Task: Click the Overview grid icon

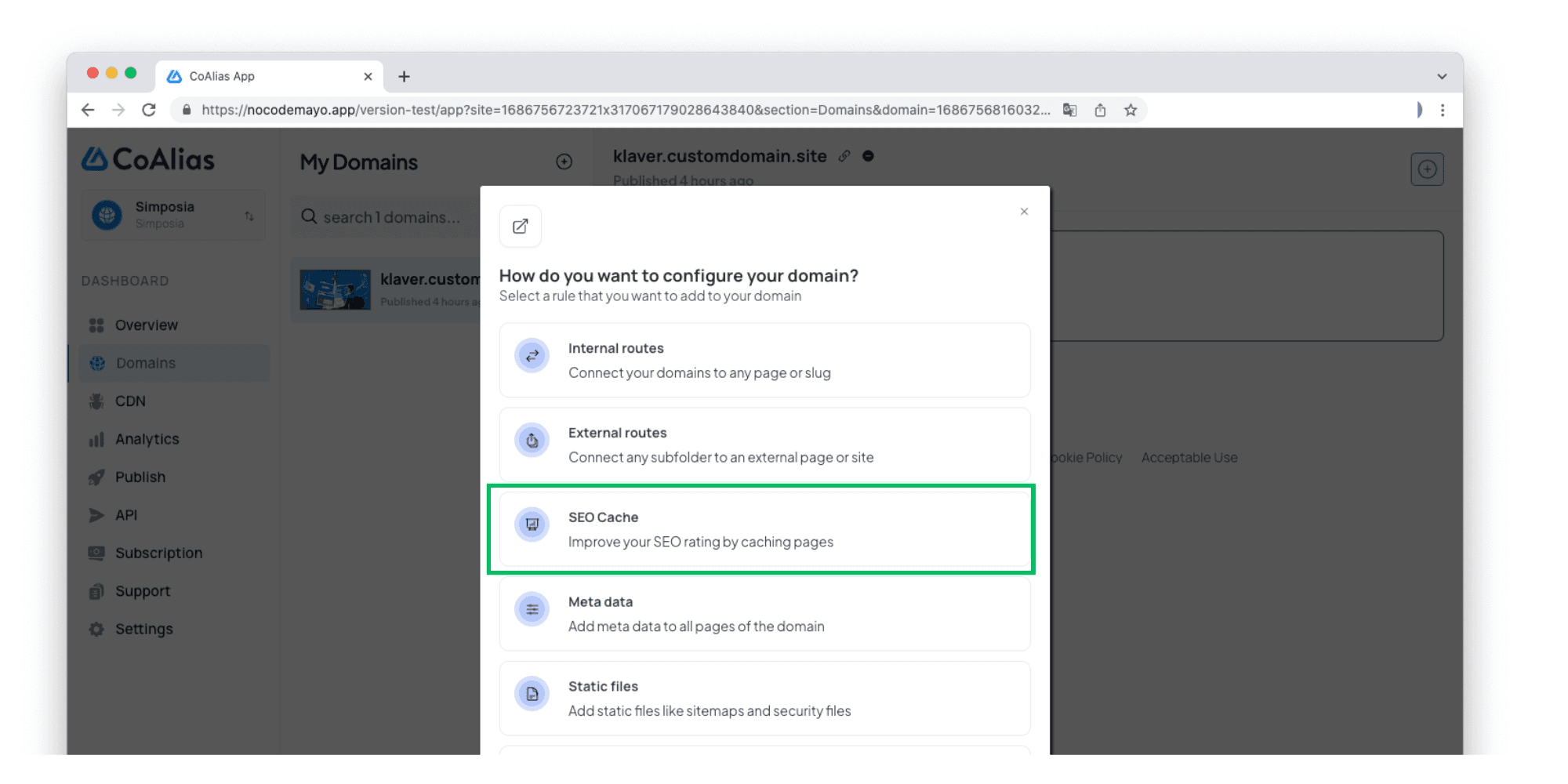Action: pos(96,325)
